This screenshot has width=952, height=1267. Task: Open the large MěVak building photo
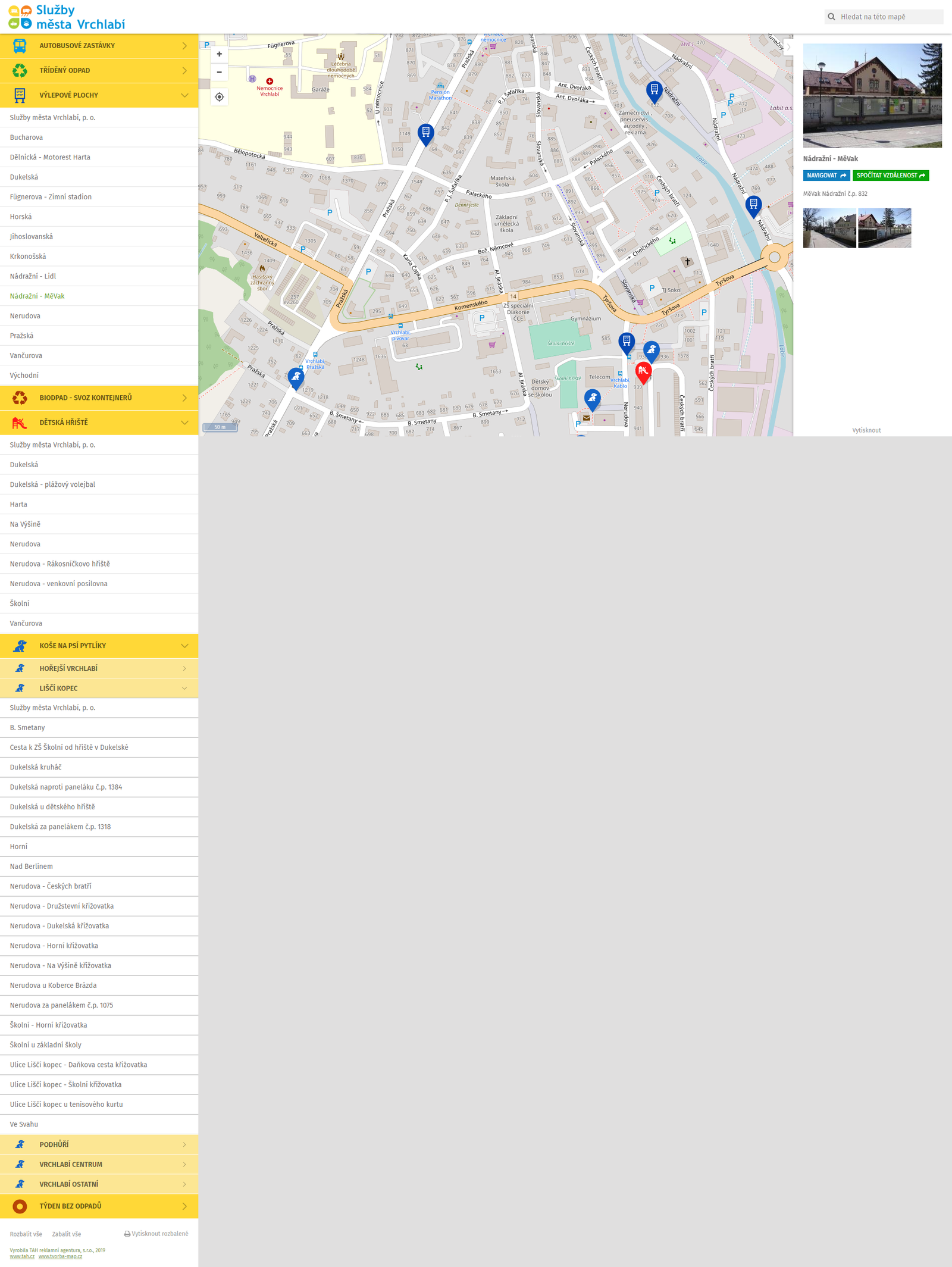(x=872, y=95)
